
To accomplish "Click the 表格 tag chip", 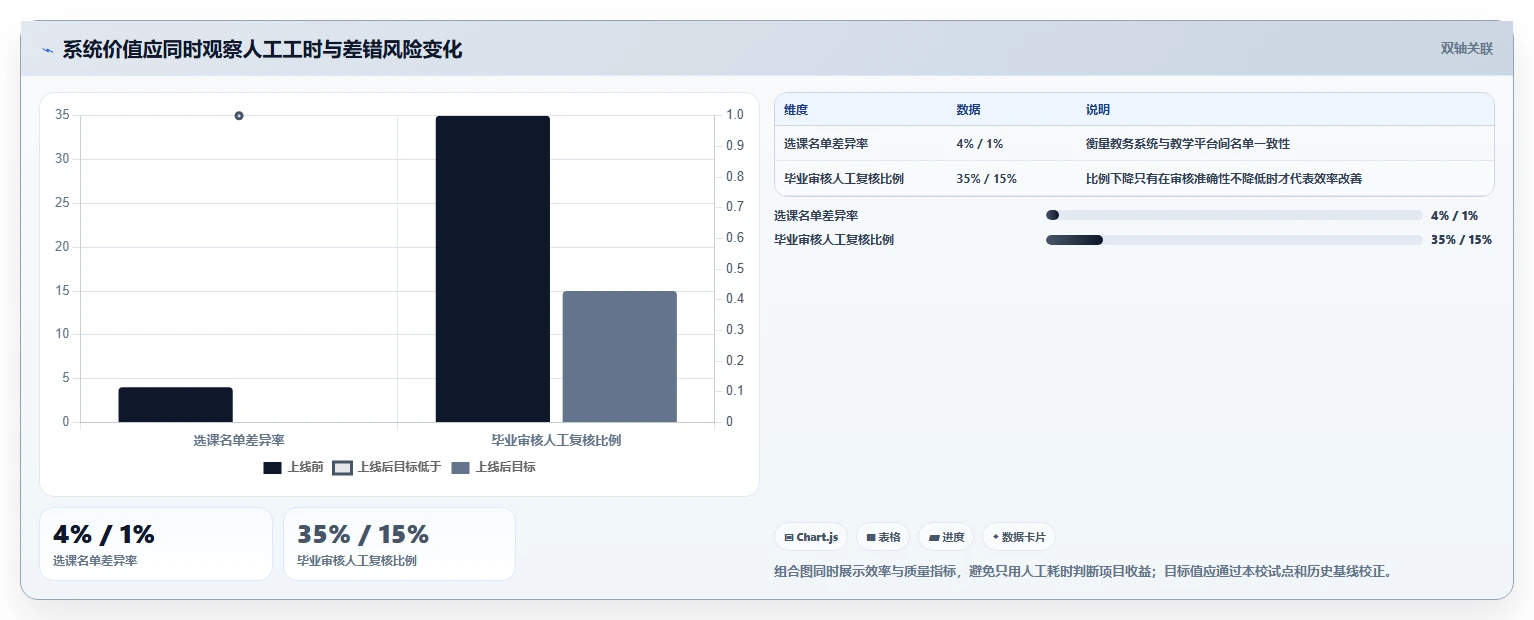I will [x=883, y=537].
